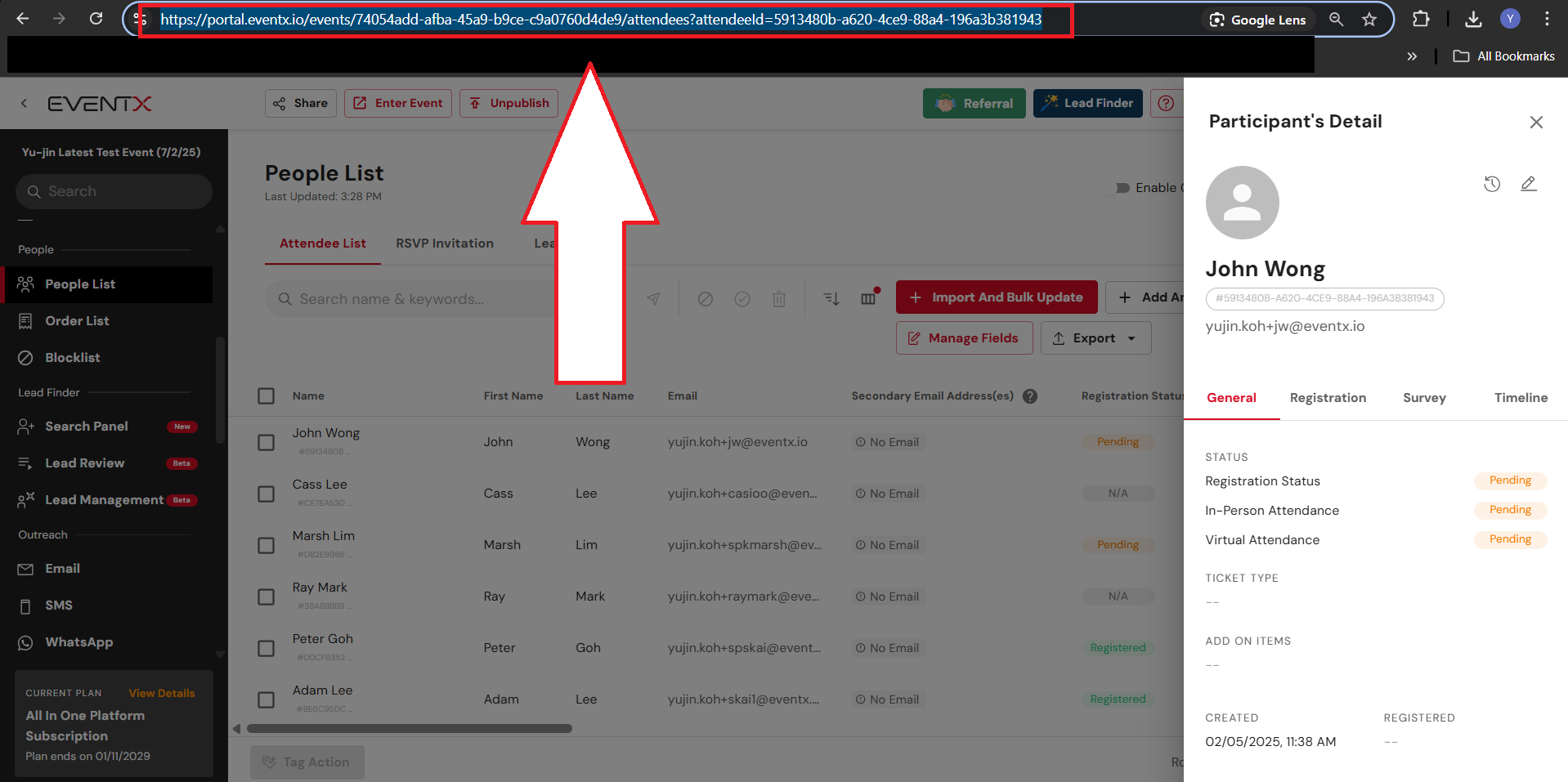Click Import And Bulk Update button

tap(997, 297)
